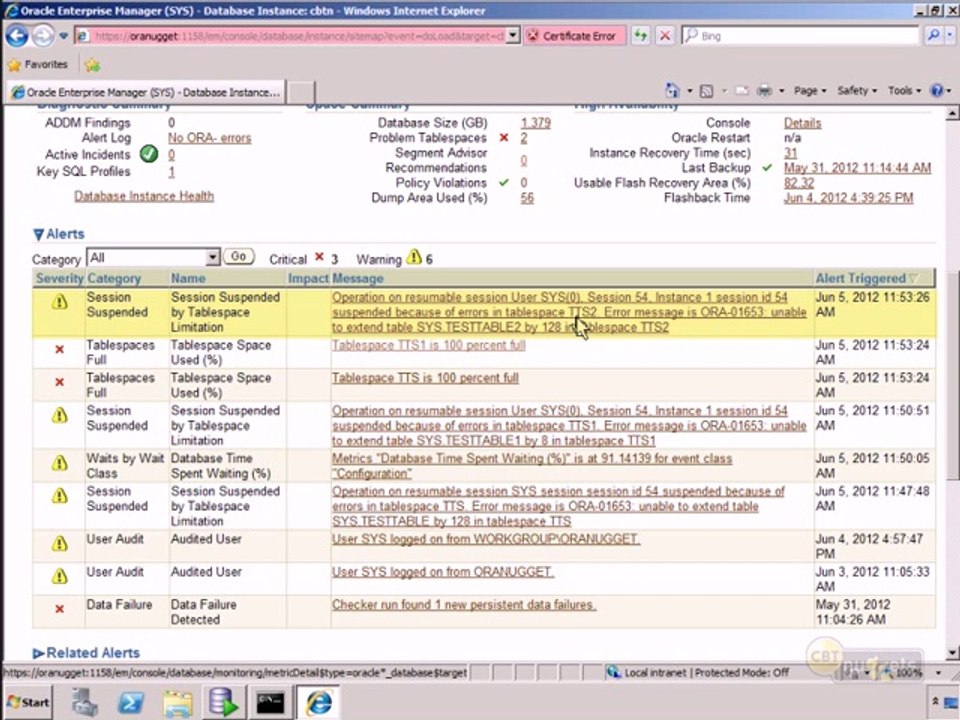Open the Print options dropdown arrow

(x=782, y=91)
